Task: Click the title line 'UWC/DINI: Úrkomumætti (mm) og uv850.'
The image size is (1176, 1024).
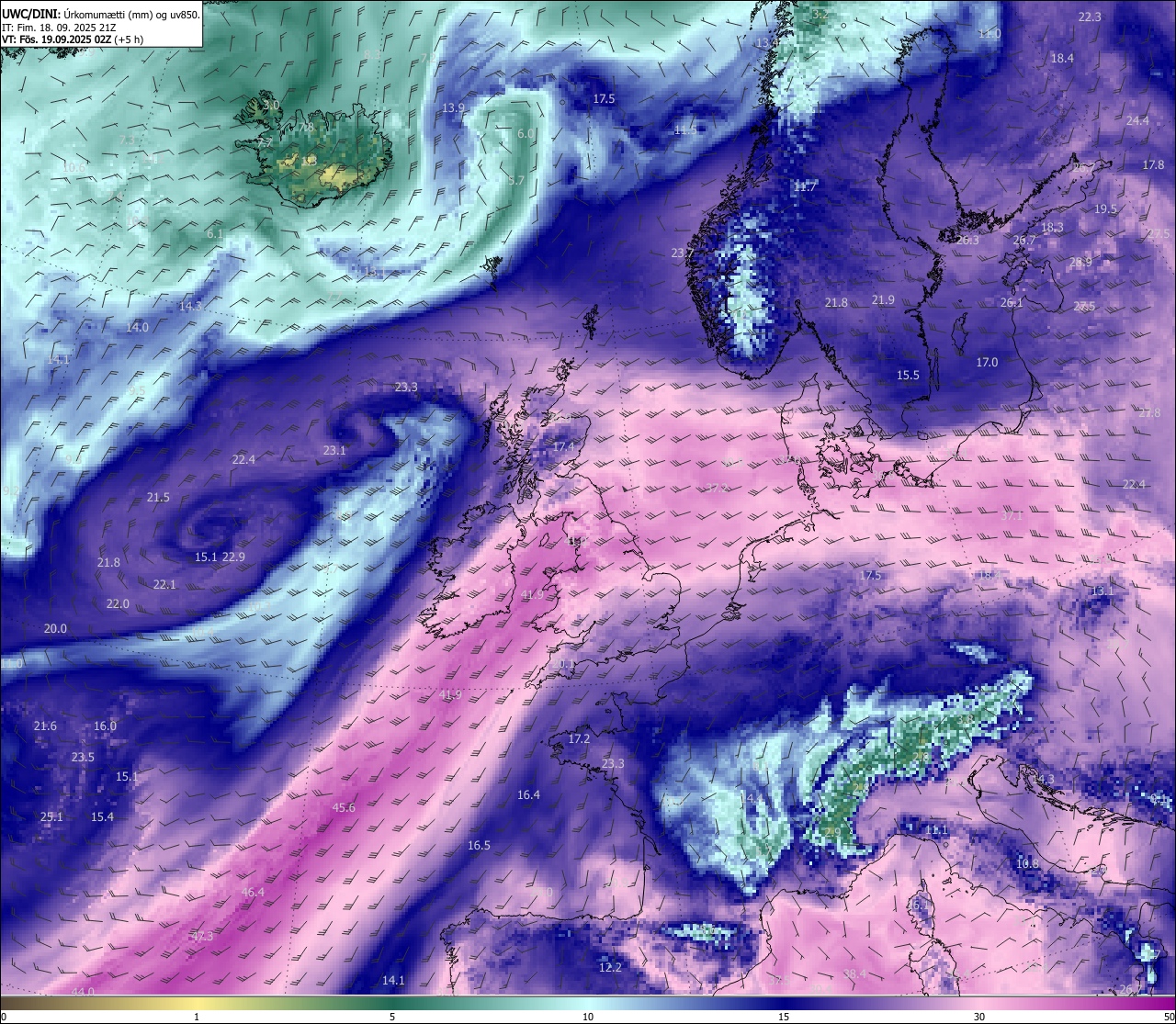Action: [x=101, y=14]
